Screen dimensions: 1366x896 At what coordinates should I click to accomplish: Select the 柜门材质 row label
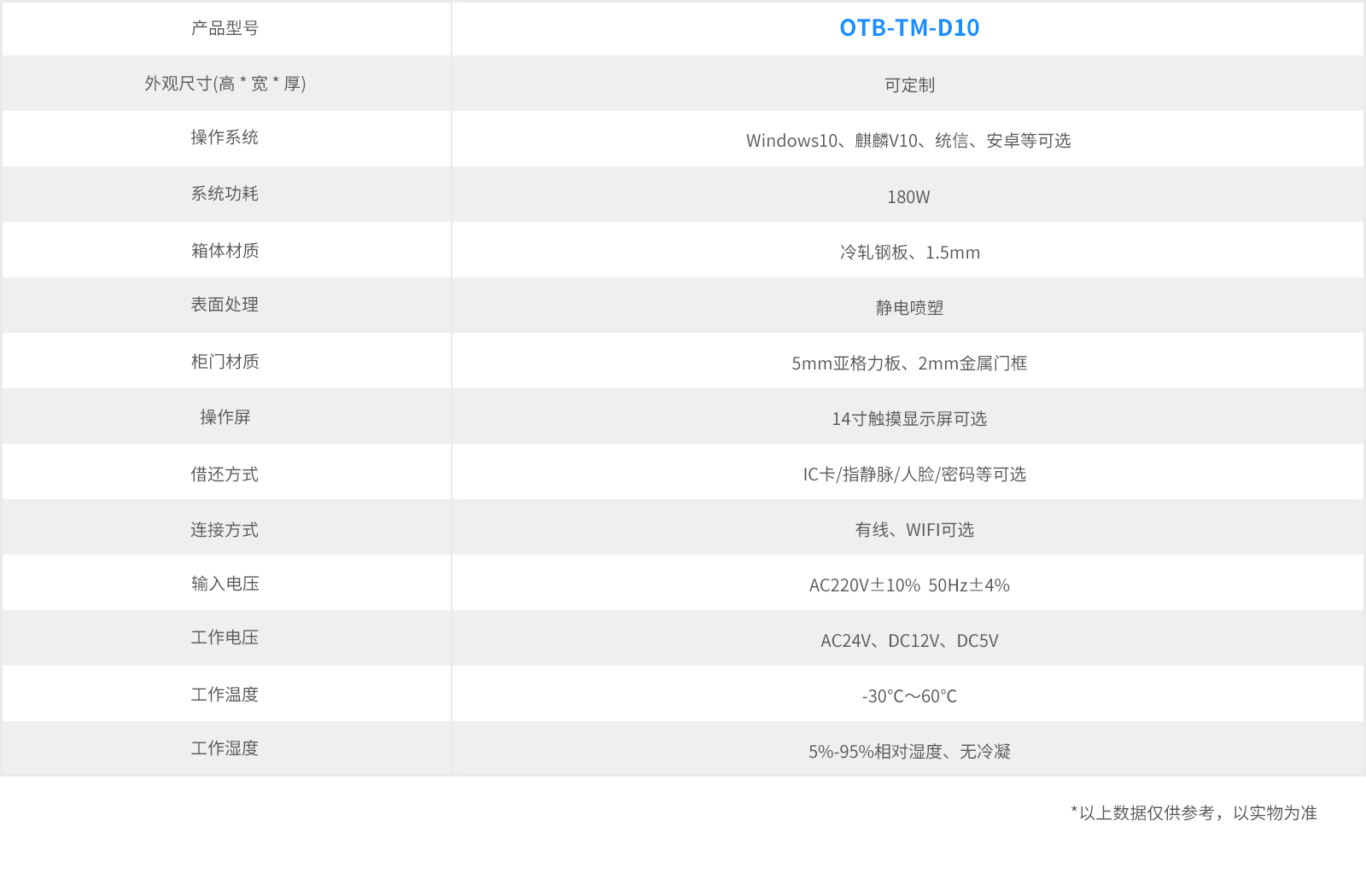pos(225,362)
